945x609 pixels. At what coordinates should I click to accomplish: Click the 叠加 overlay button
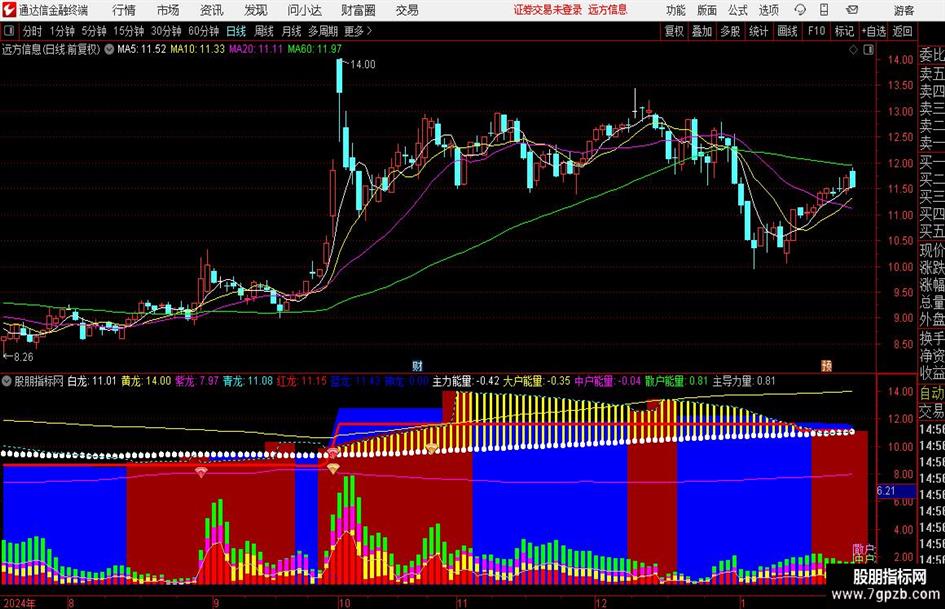click(x=702, y=31)
